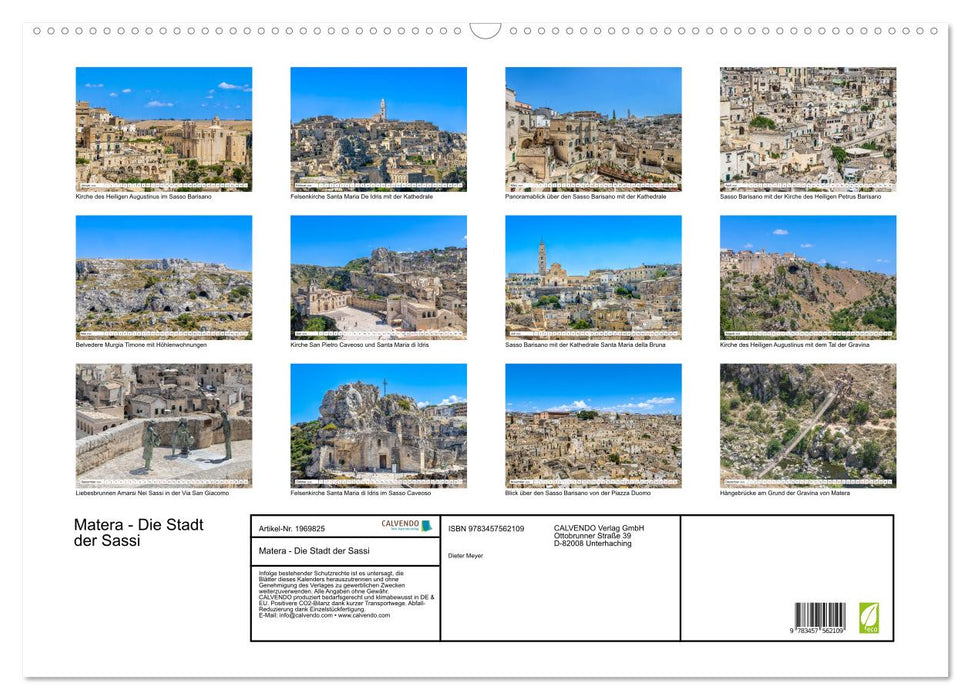Click the Panoramablick über den Sasso Barisano thumbnail
The height and width of the screenshot is (700, 971).
[593, 128]
